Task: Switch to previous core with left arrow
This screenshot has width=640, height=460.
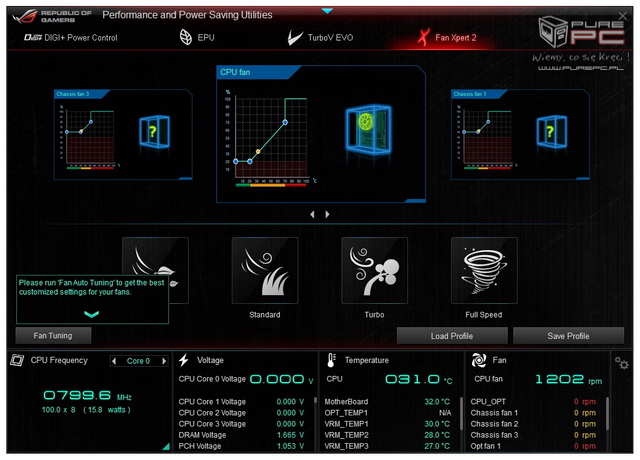Action: 114,361
